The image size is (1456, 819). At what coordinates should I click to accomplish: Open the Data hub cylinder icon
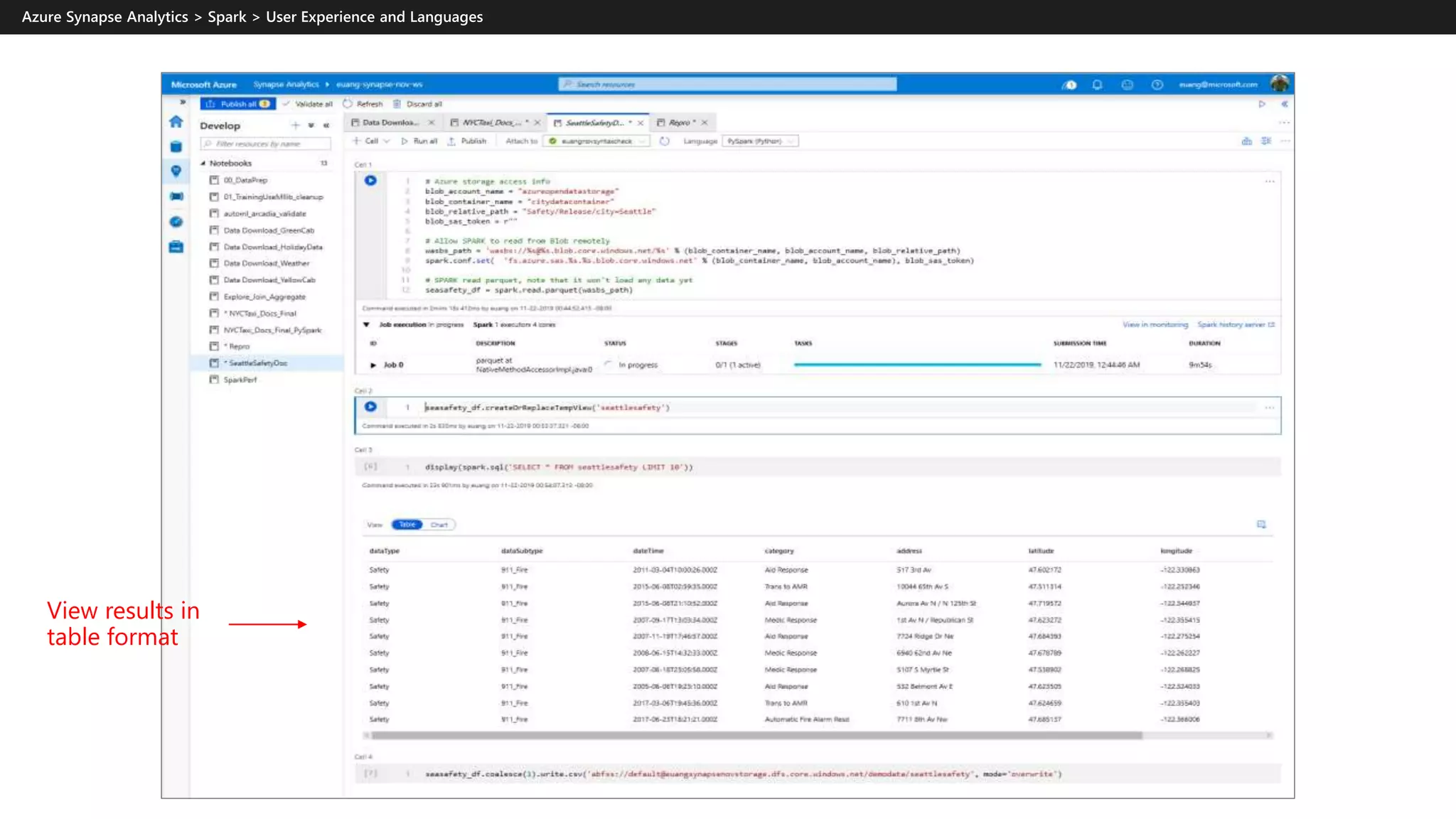pyautogui.click(x=176, y=147)
